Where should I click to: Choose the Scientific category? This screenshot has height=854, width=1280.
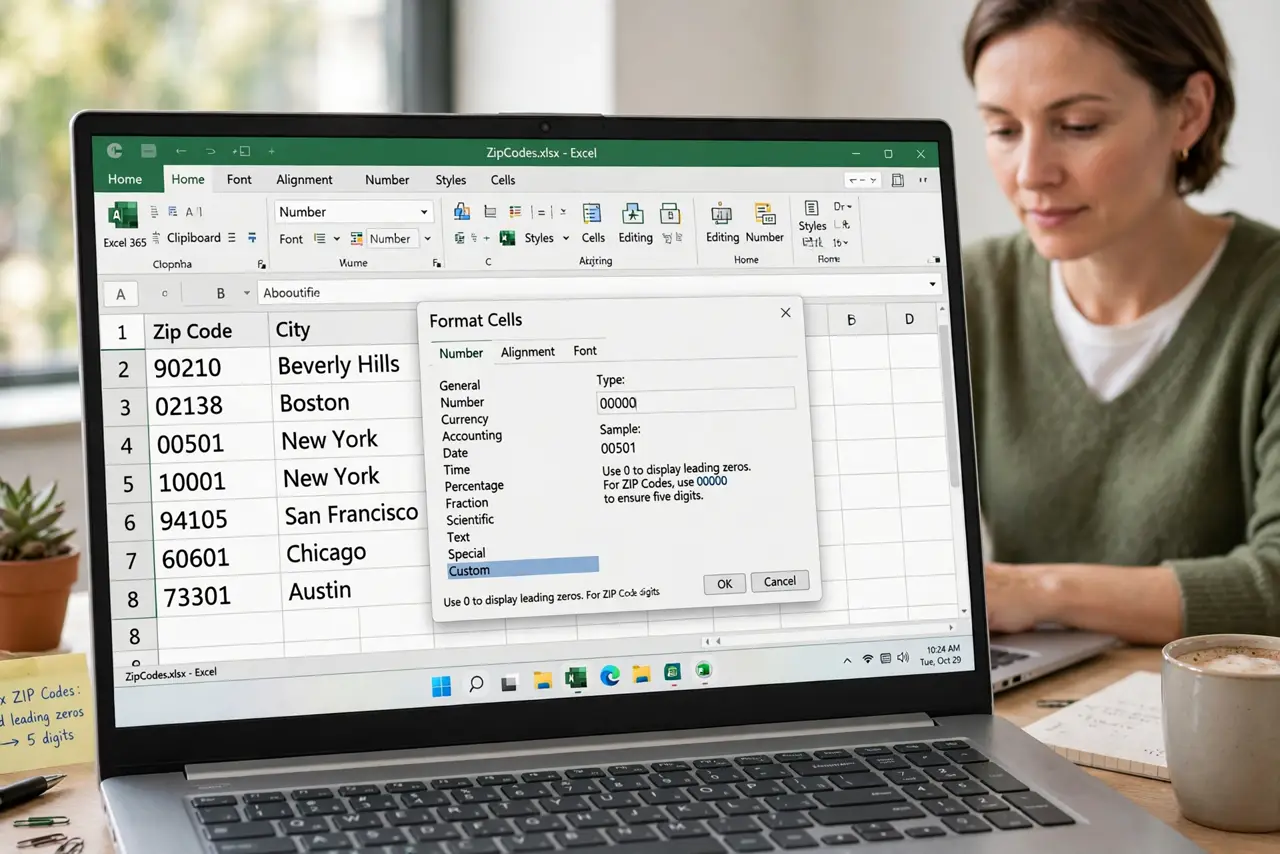(470, 520)
